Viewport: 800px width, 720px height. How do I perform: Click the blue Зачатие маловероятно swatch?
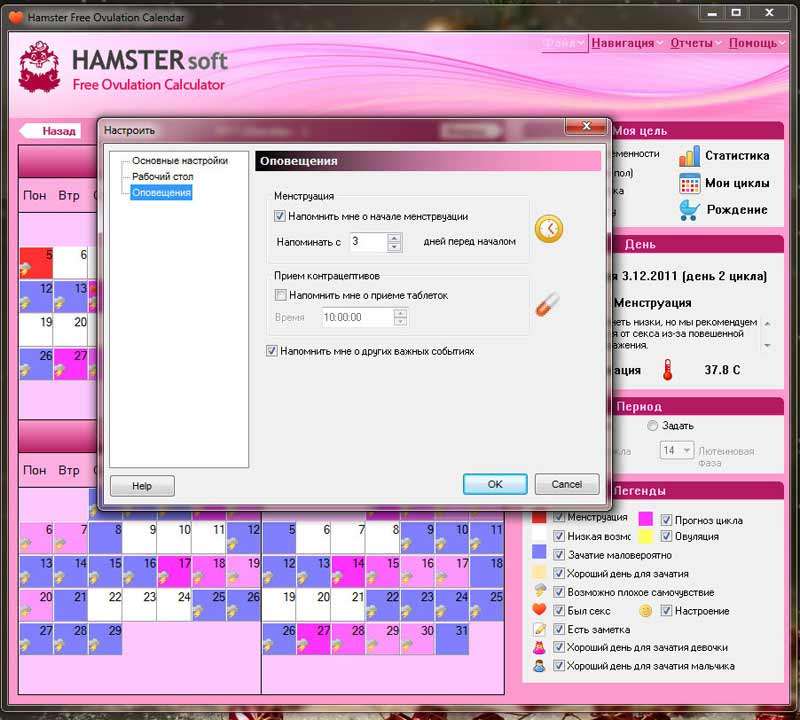click(x=539, y=552)
